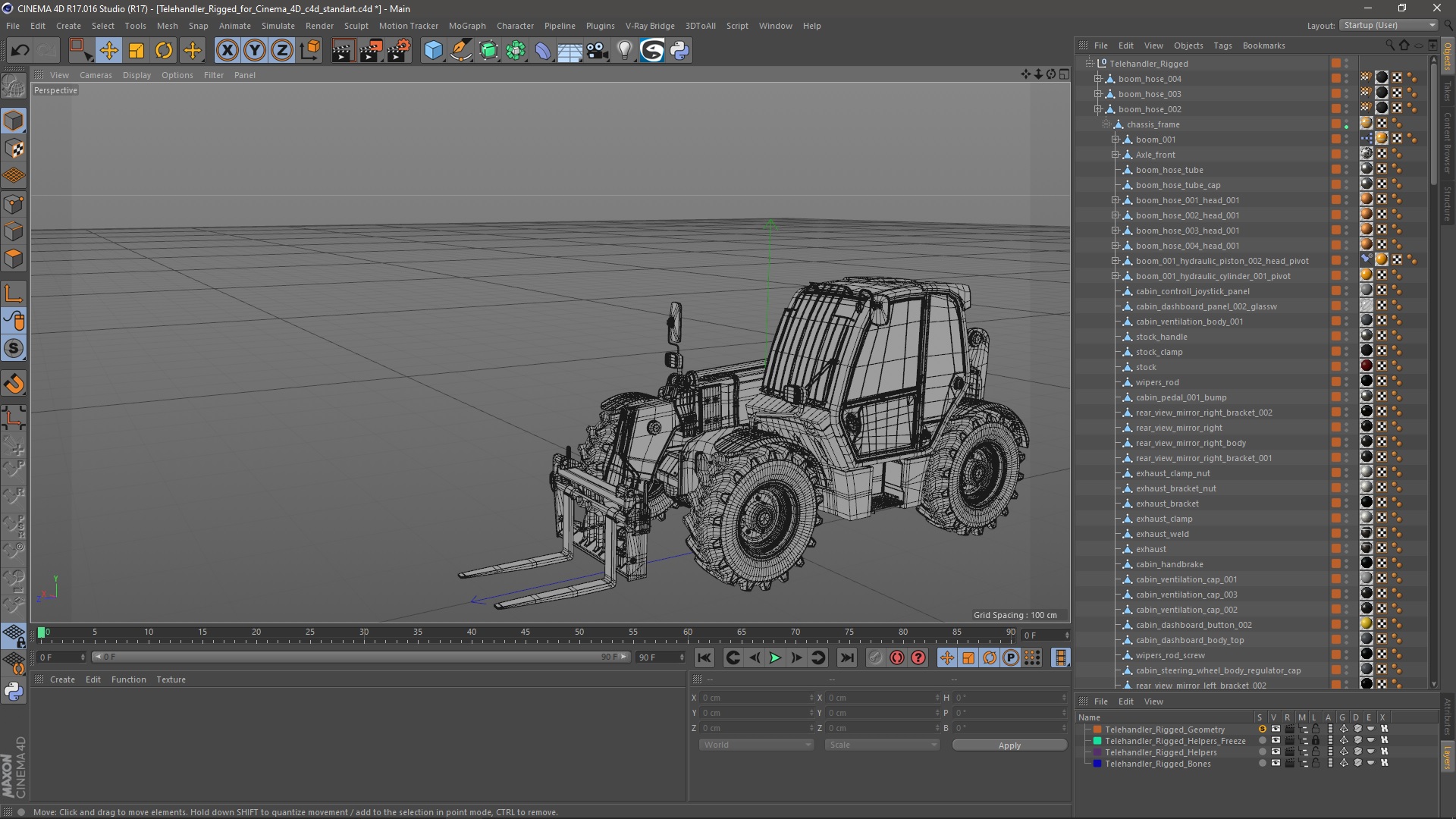Collapse the chassis_frame hierarchy

pyautogui.click(x=1106, y=124)
